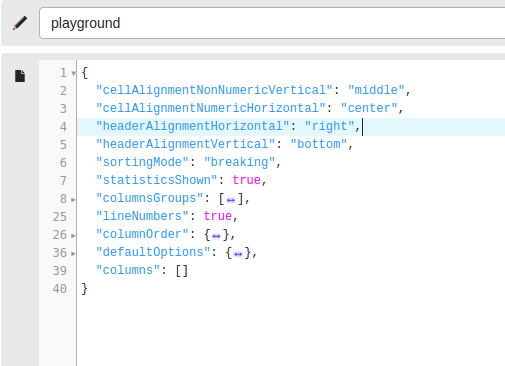Image resolution: width=505 pixels, height=366 pixels.
Task: Click the "cellAlignmentNumericHorizontal" key
Action: [211, 108]
